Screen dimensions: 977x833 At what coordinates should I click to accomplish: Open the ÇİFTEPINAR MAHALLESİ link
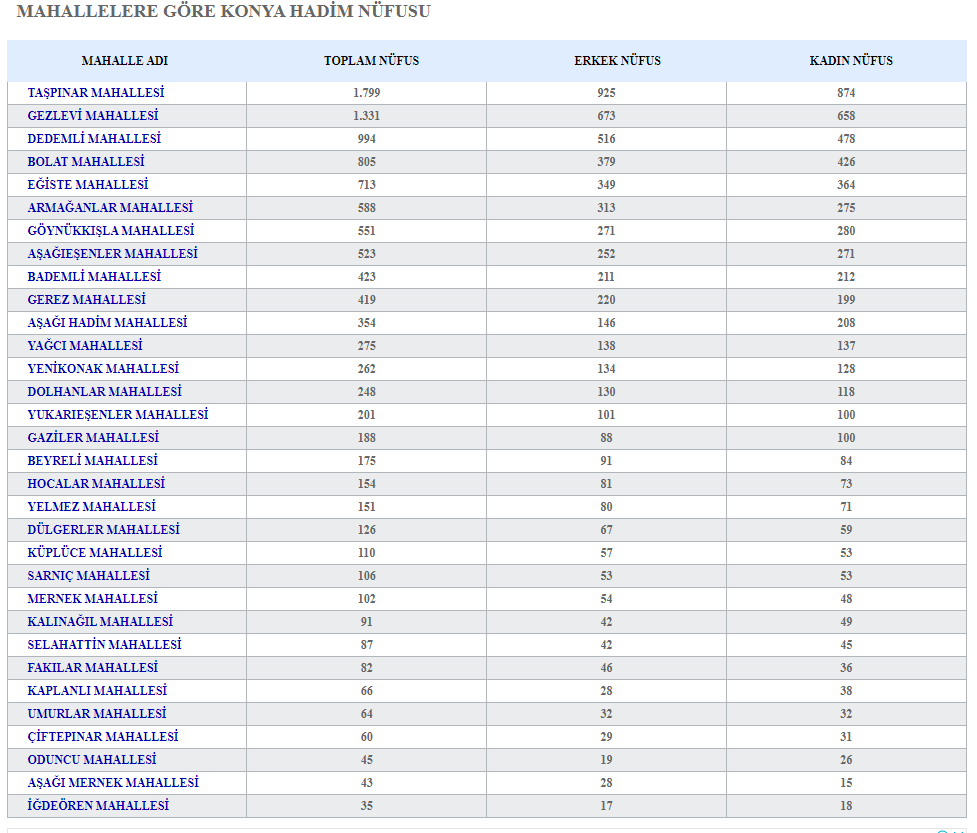[x=103, y=737]
